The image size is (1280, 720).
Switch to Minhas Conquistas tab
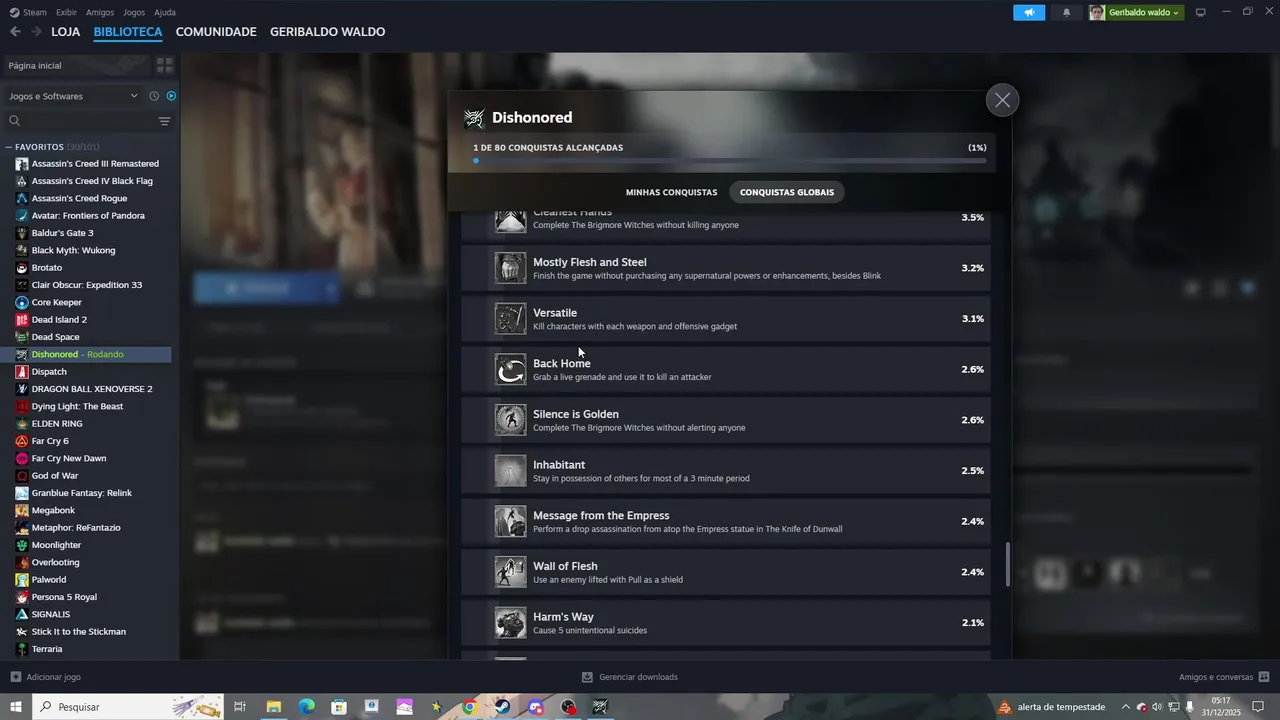(671, 192)
